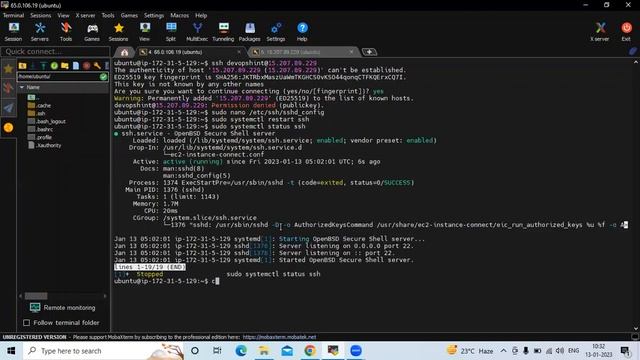The width and height of the screenshot is (640, 360).
Task: Click the SFTP upload arrow icon
Action: [44, 66]
